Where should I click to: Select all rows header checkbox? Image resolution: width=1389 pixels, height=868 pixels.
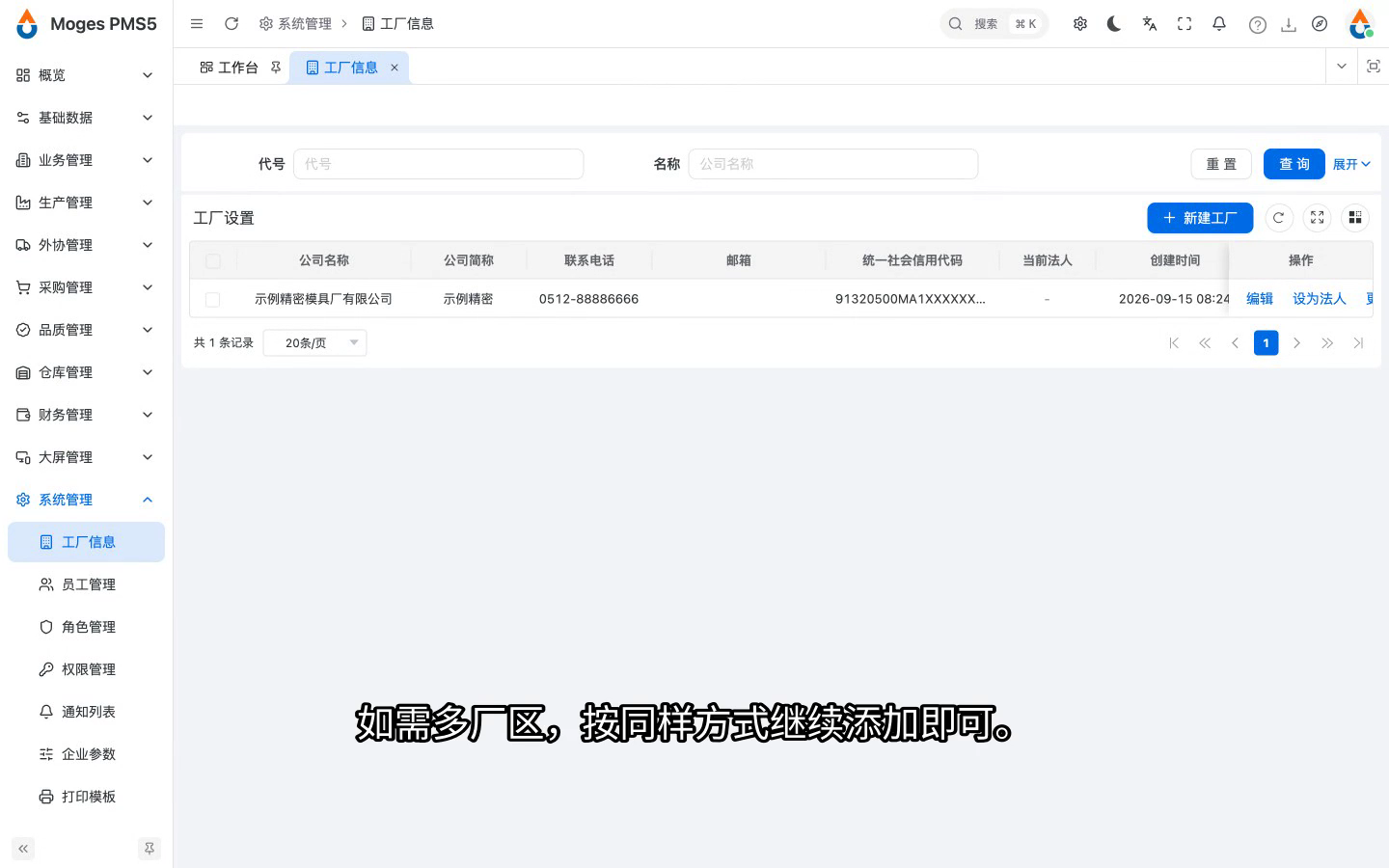click(213, 261)
